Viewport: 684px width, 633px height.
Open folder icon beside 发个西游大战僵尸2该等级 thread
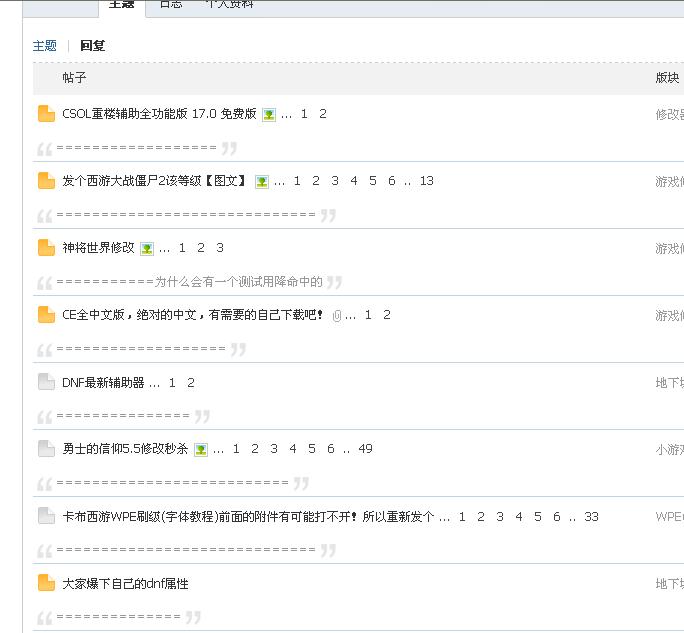tap(46, 181)
